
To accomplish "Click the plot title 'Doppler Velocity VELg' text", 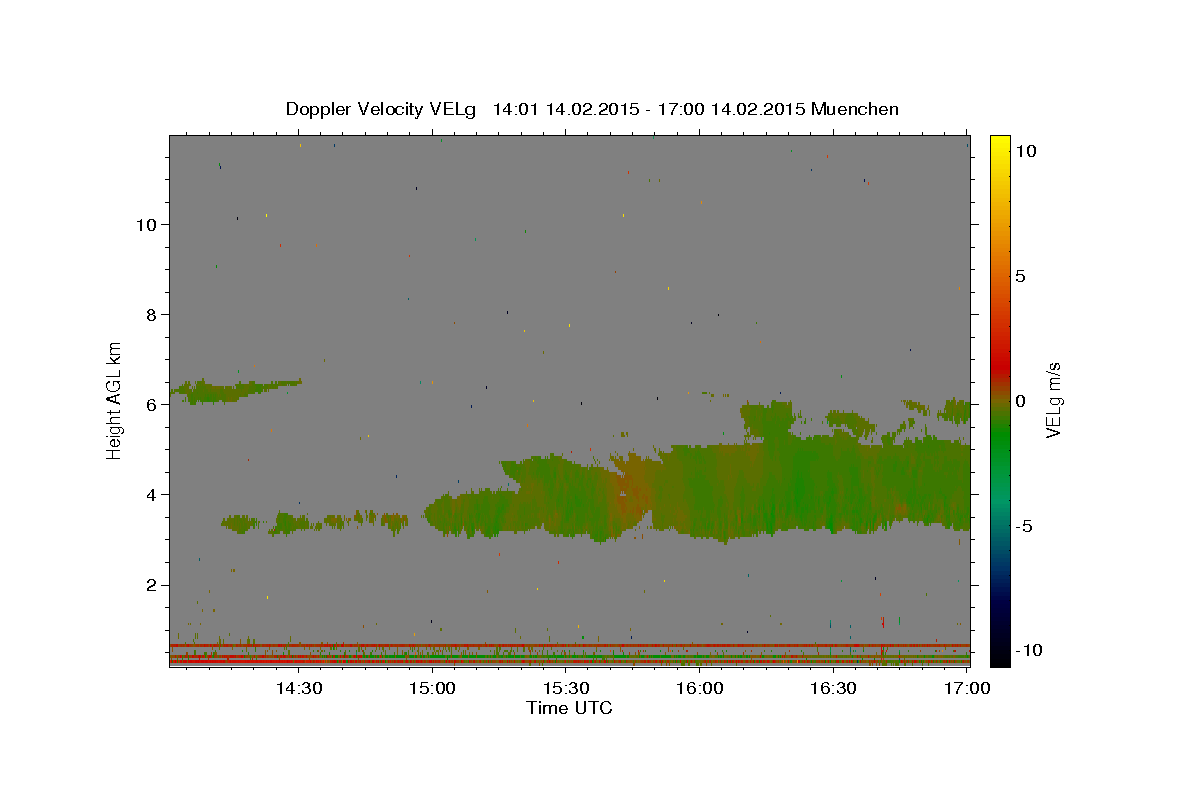I will pos(382,109).
